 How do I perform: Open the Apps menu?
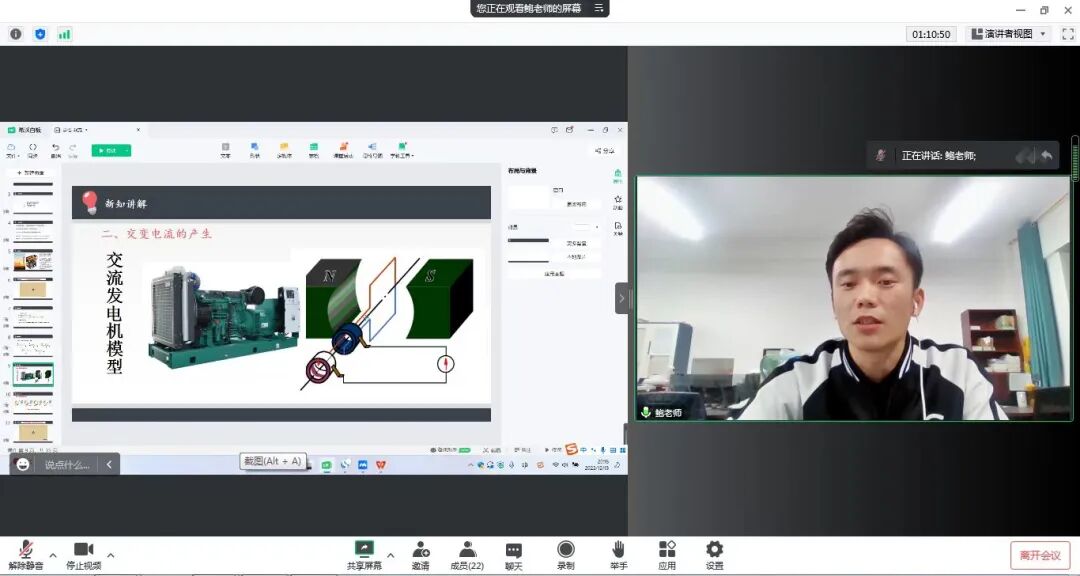pyautogui.click(x=667, y=555)
